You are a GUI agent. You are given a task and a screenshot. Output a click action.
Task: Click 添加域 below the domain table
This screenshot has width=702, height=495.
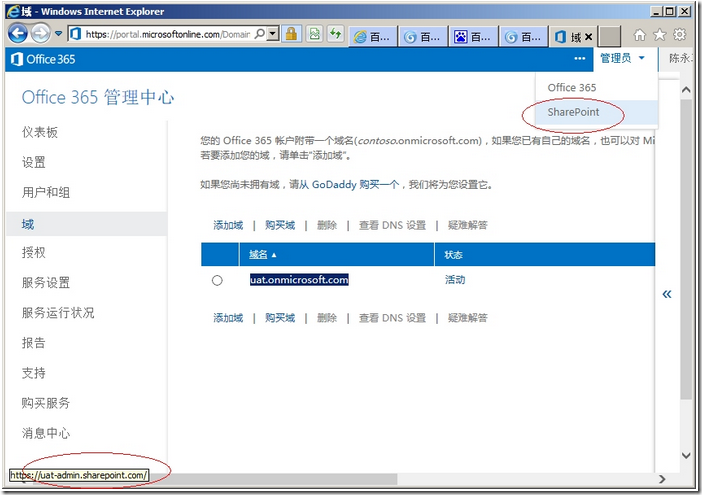(x=228, y=318)
